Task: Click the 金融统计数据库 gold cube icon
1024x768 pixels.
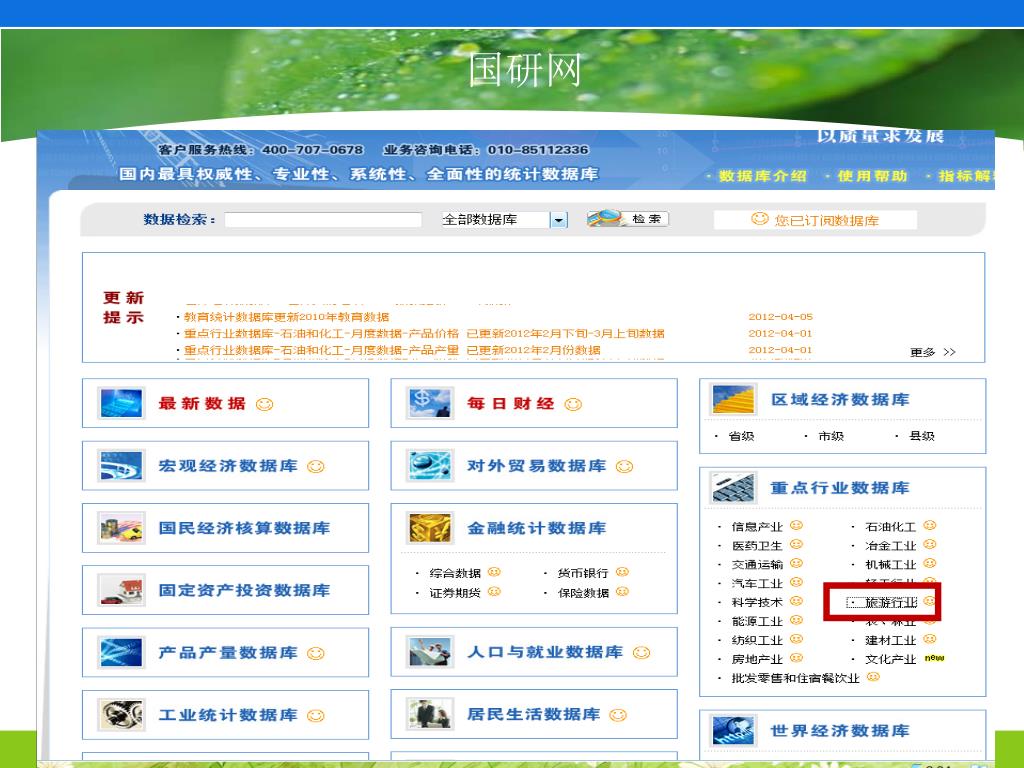Action: tap(429, 528)
